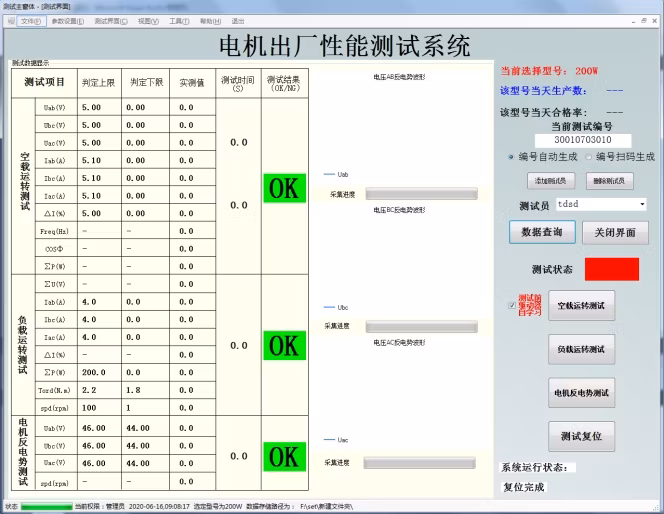Click 退出 in the menu bar

pos(238,20)
